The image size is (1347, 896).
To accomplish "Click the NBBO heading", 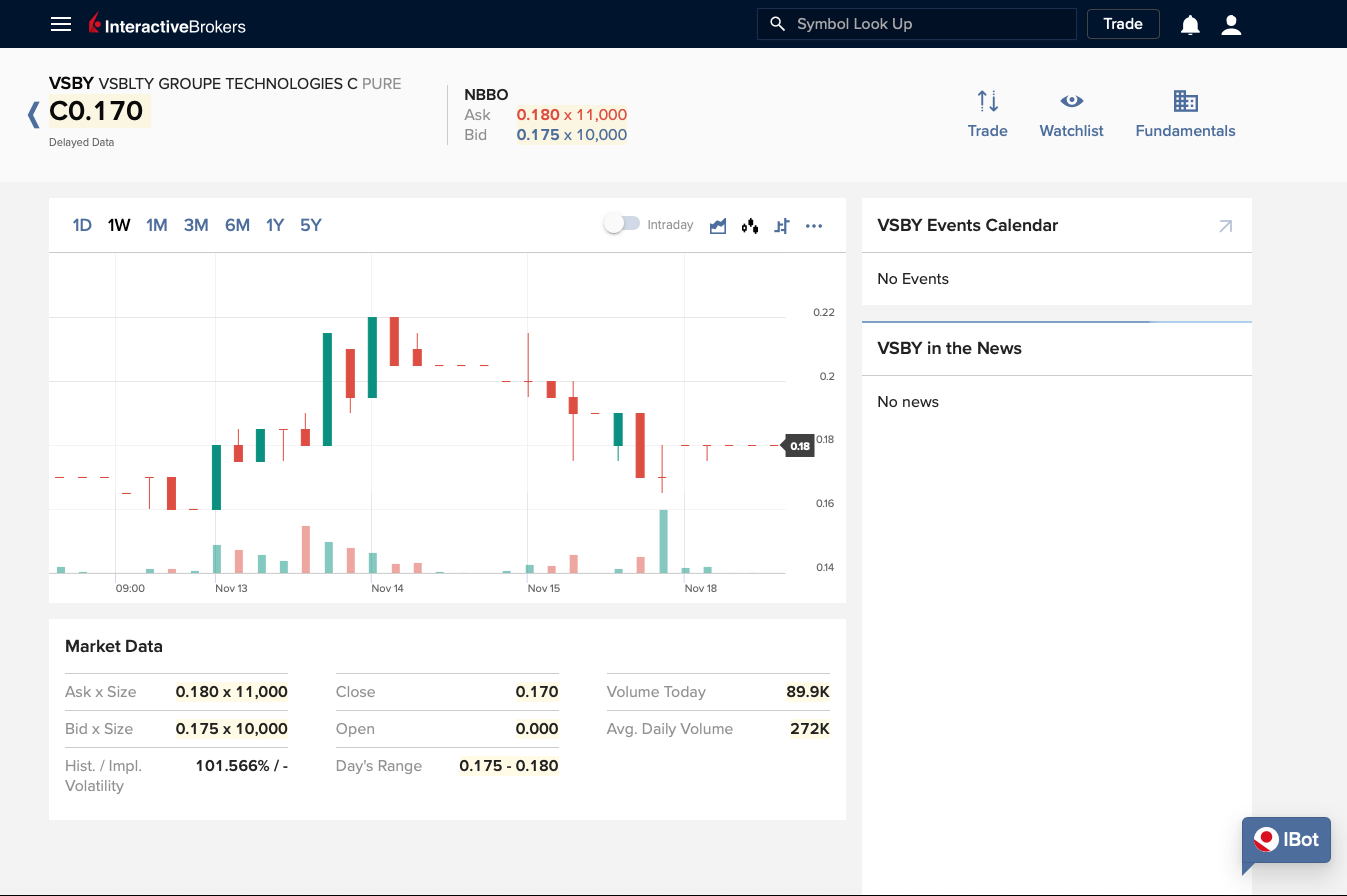I will 486,95.
